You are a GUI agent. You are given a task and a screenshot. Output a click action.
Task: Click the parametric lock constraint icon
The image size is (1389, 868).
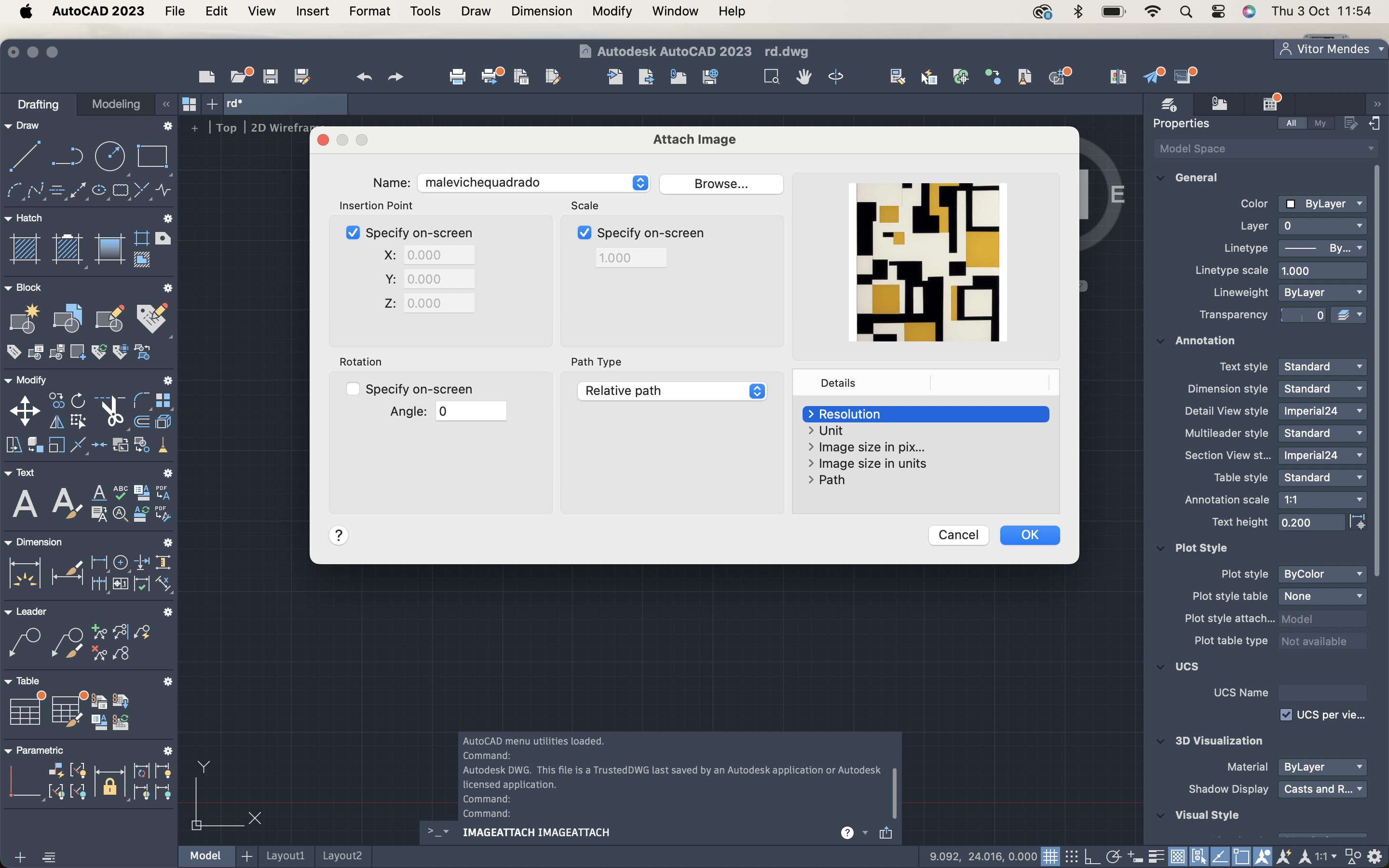pyautogui.click(x=109, y=782)
